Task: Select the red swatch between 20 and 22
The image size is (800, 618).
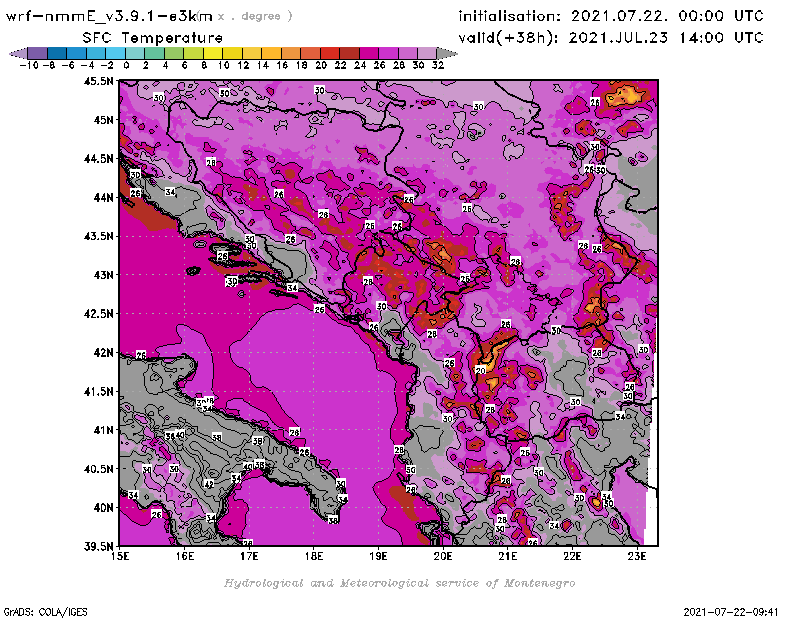Action: [329, 53]
